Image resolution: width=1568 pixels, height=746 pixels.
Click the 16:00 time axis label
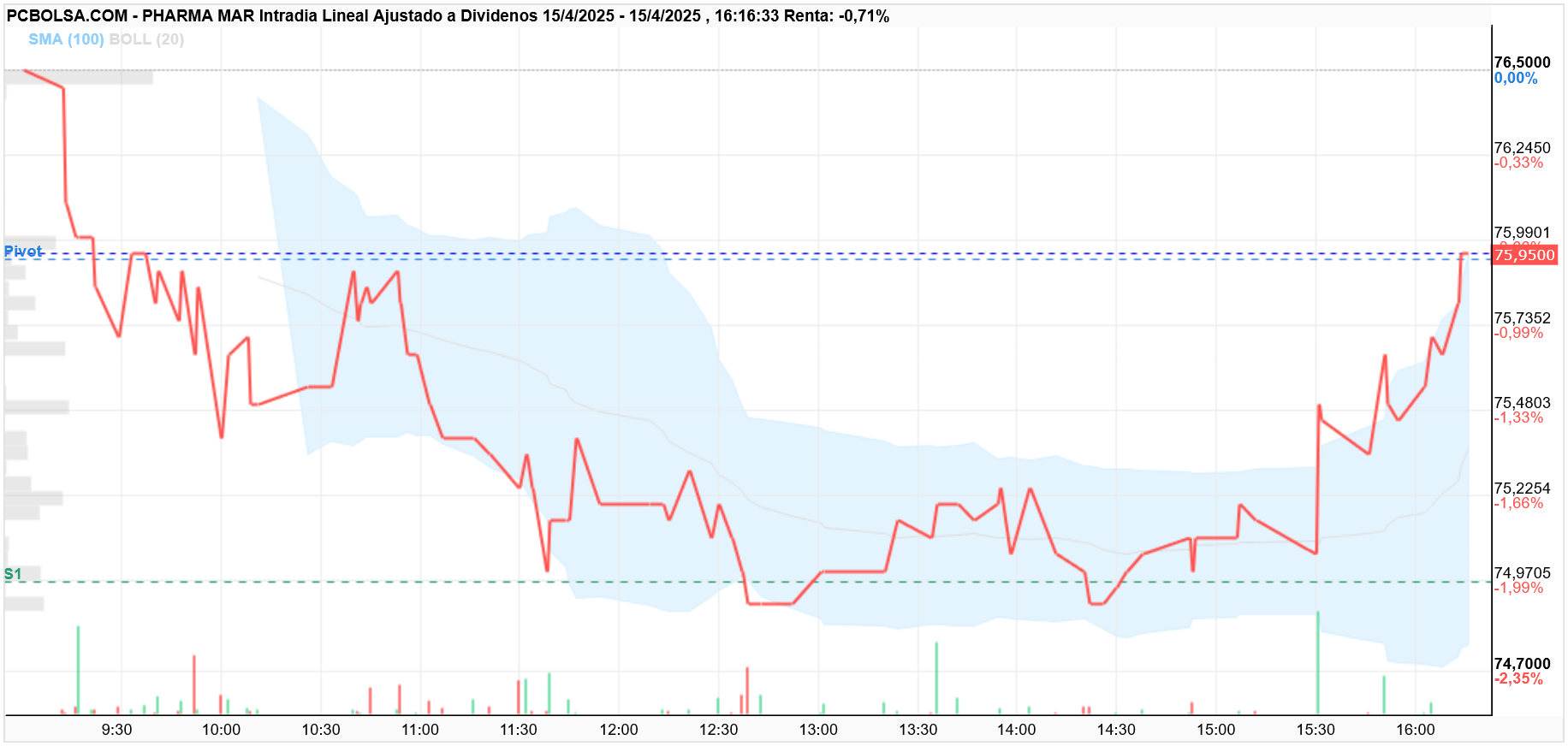1416,730
